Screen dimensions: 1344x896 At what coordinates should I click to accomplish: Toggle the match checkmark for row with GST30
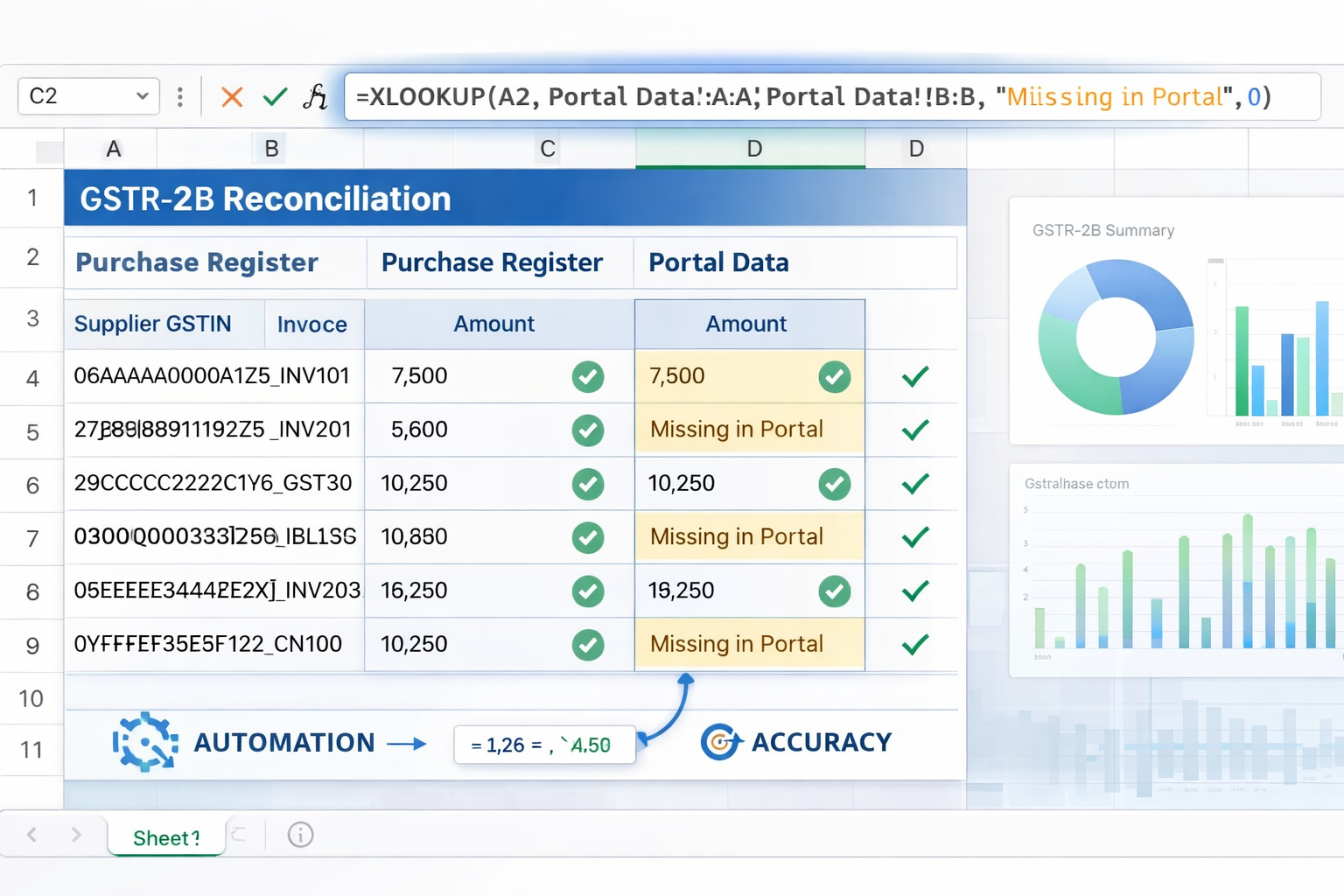tap(913, 484)
